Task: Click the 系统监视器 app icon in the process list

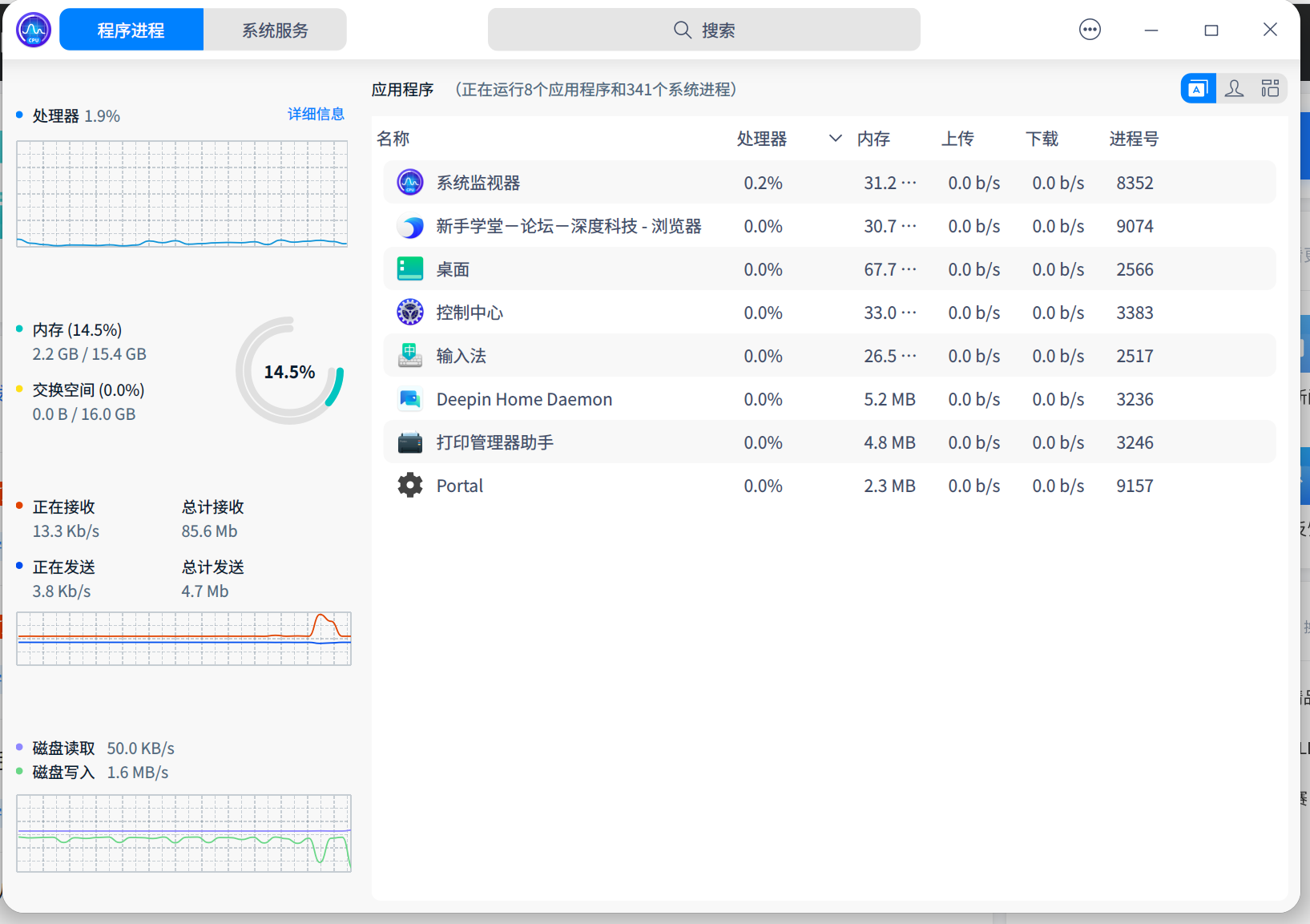Action: point(410,182)
